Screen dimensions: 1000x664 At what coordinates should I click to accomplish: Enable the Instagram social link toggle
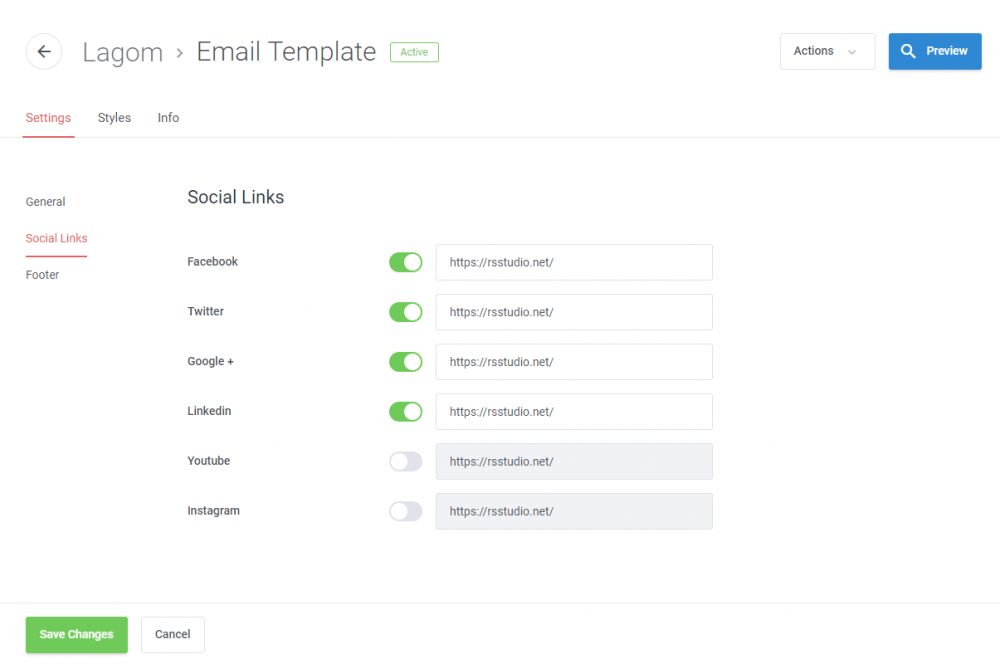(405, 511)
